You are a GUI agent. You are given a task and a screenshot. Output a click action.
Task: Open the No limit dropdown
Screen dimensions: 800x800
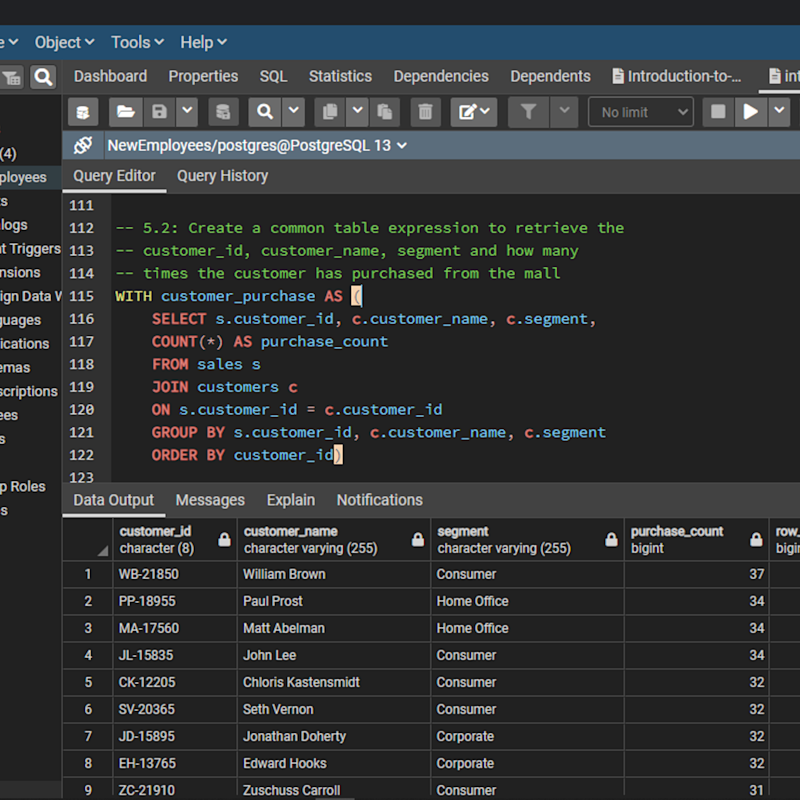pyautogui.click(x=640, y=111)
